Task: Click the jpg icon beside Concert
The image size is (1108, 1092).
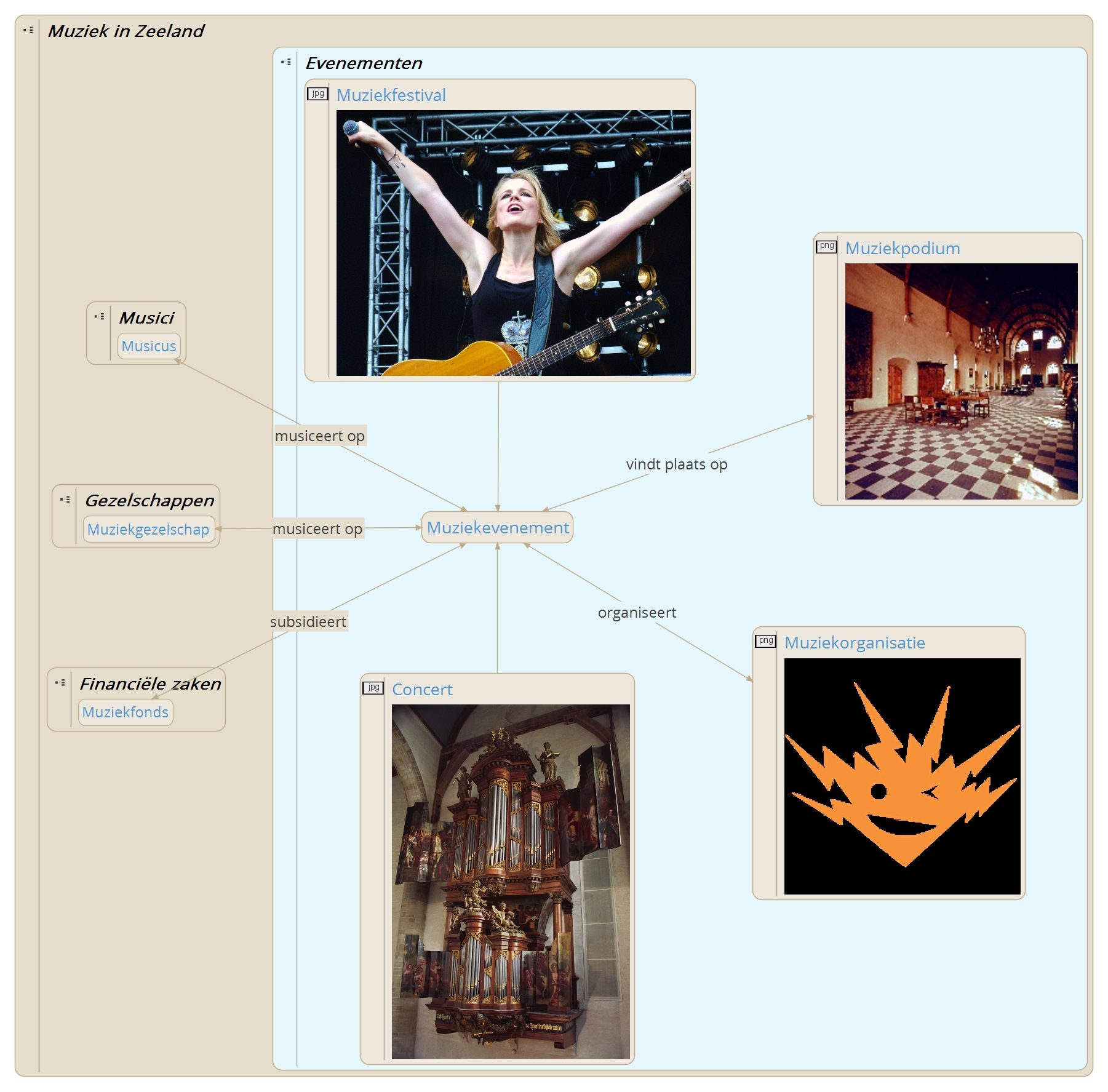Action: tap(373, 688)
